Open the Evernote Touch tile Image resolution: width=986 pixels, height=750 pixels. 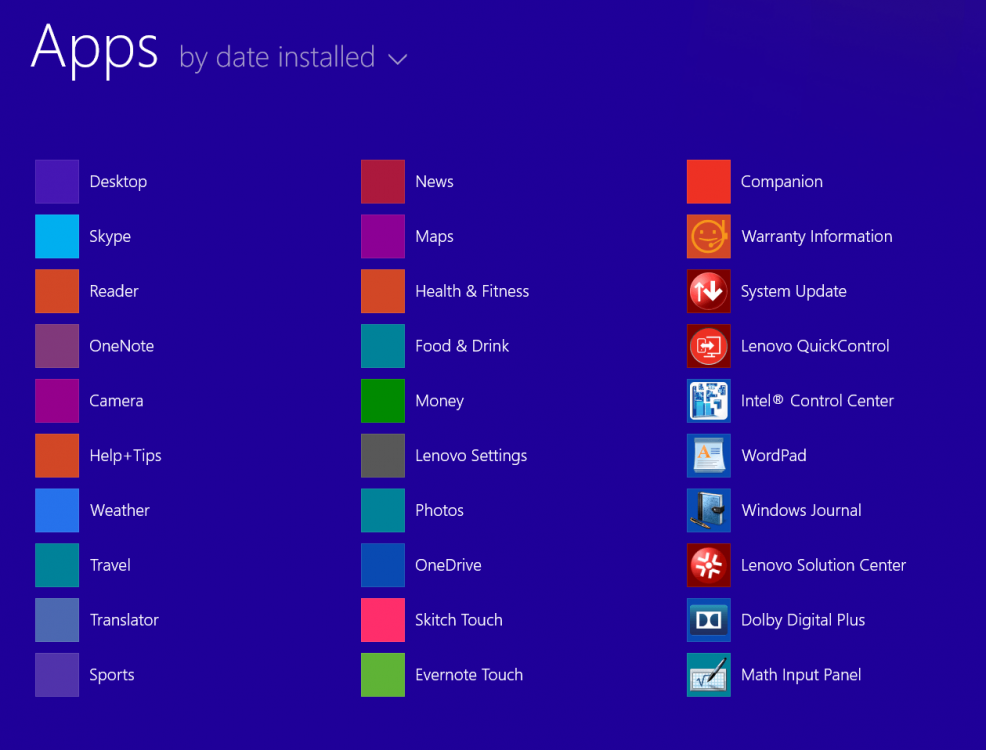[383, 674]
